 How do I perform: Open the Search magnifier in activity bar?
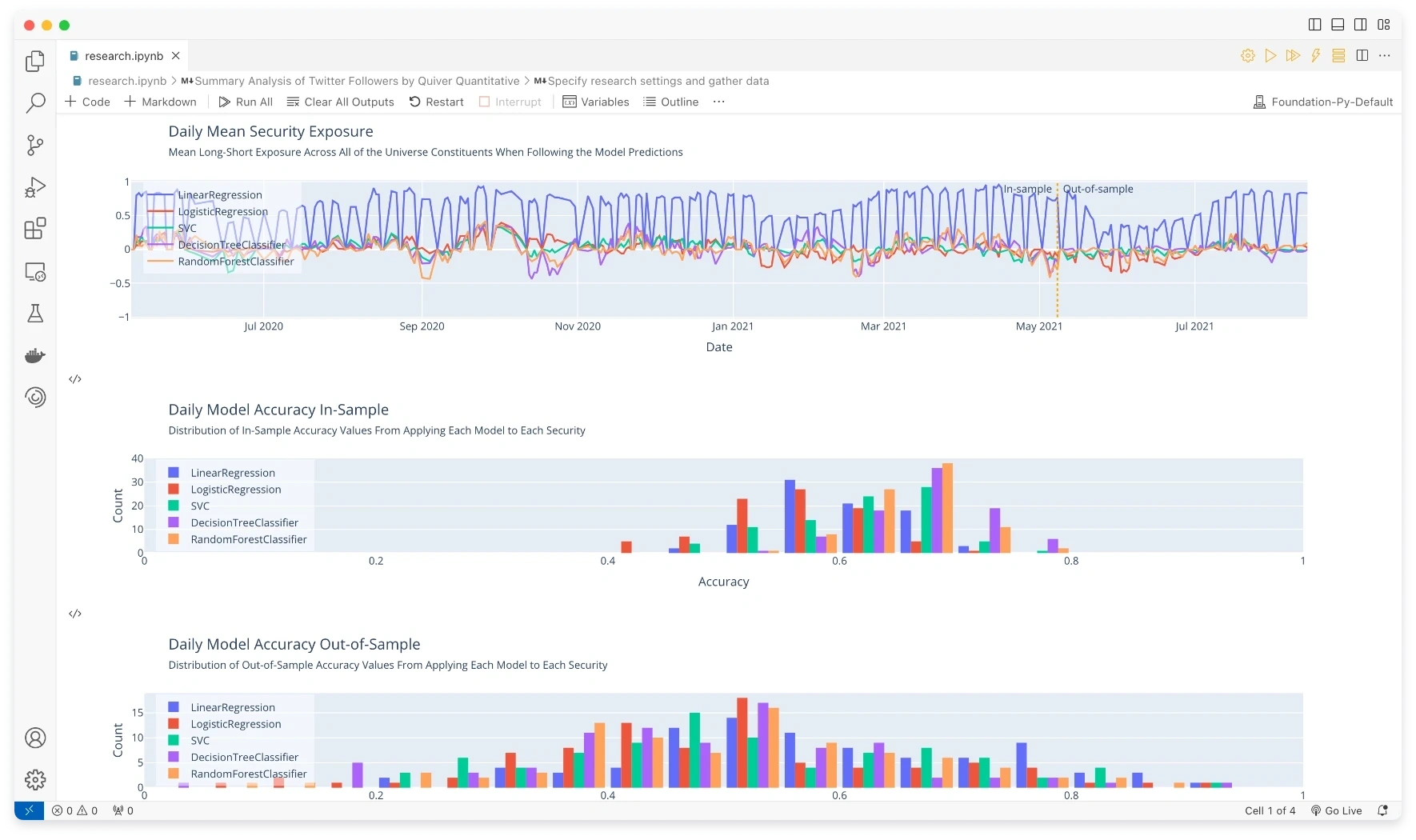point(35,103)
